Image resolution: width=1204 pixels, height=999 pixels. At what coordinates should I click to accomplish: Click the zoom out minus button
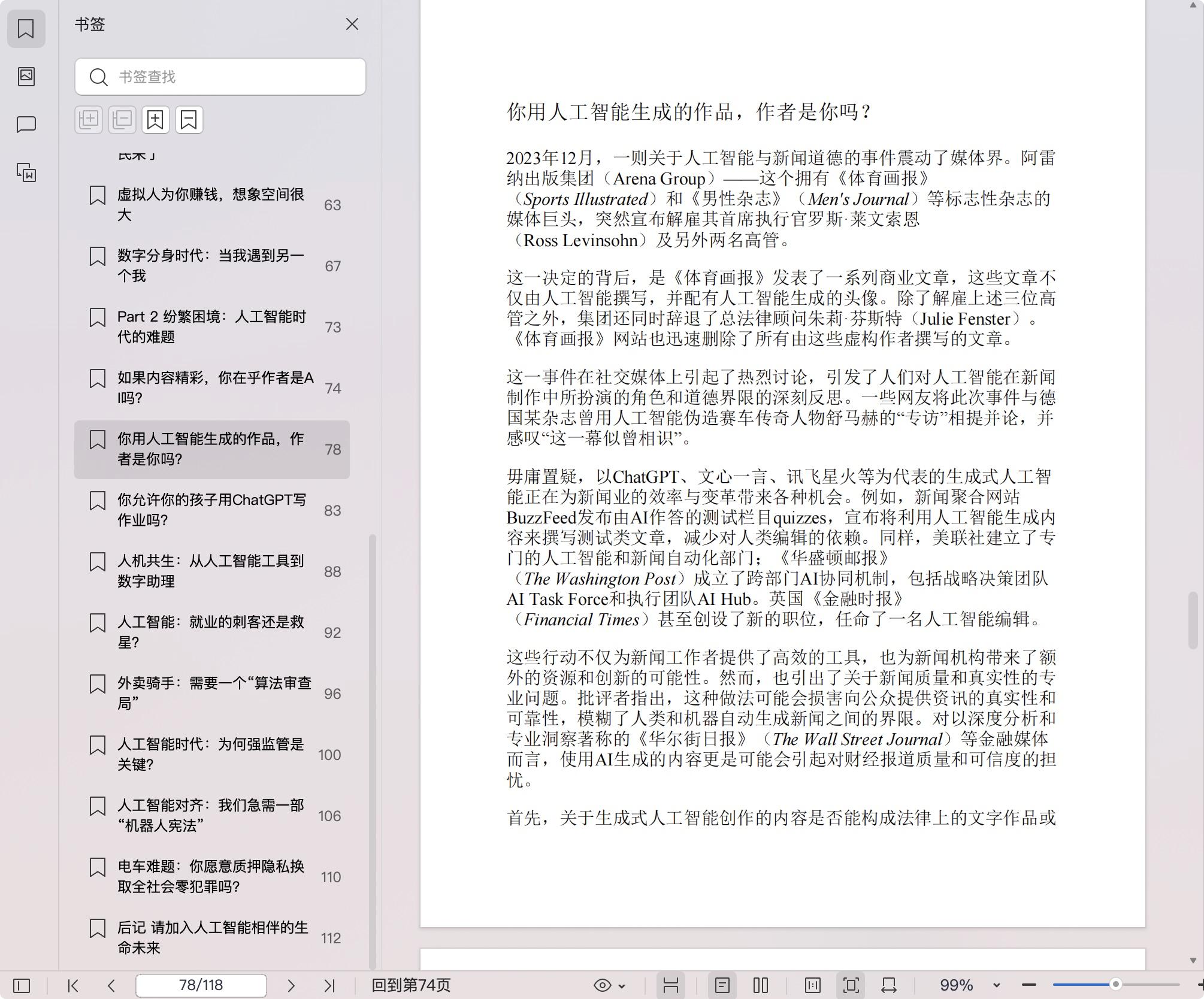pyautogui.click(x=1029, y=985)
